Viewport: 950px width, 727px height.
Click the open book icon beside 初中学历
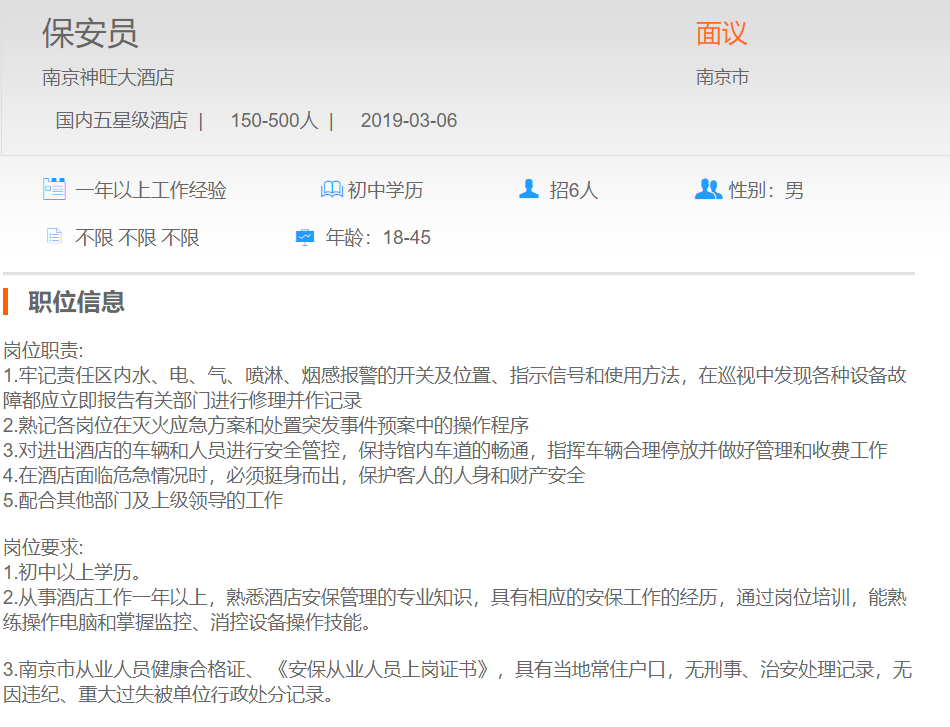coord(331,189)
